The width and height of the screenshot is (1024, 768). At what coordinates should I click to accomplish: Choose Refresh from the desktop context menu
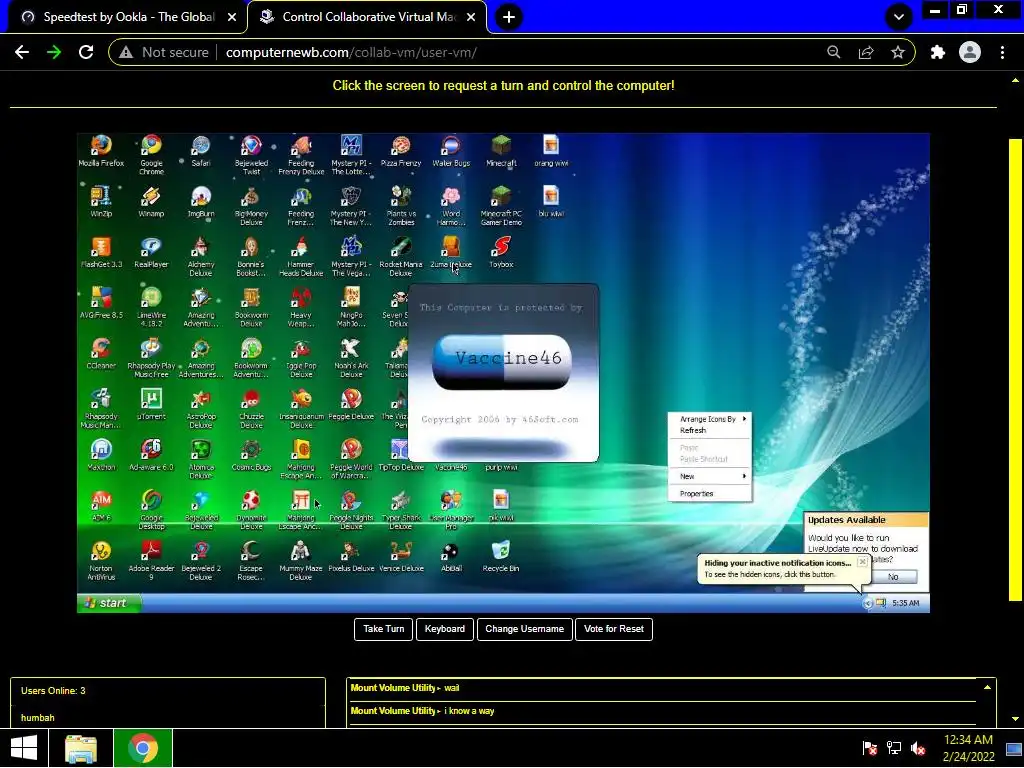(710, 430)
